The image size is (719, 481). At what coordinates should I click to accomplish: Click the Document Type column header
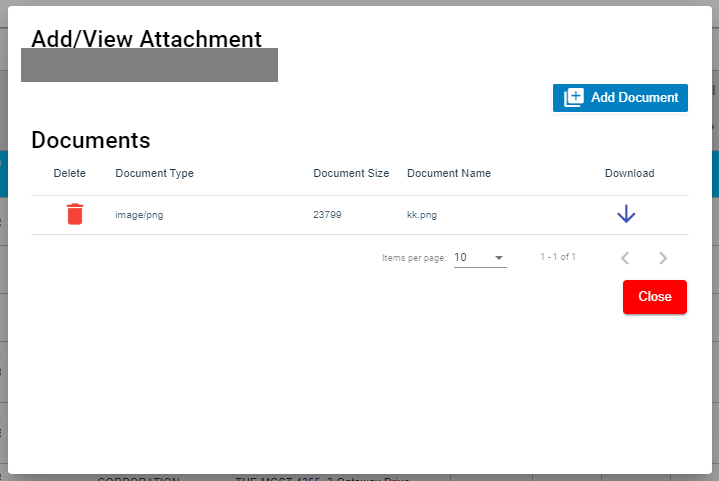155,173
